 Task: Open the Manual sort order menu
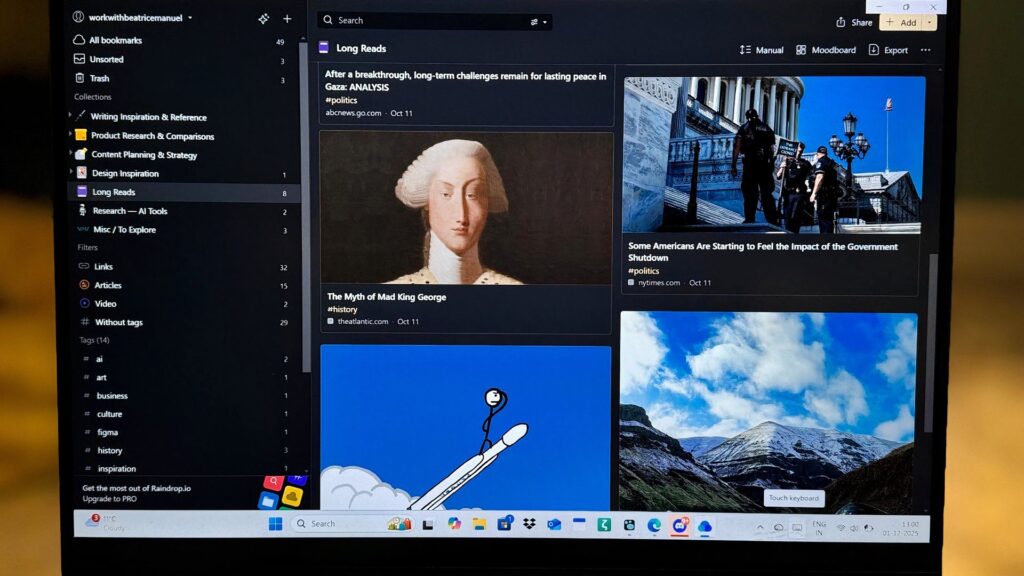point(761,50)
